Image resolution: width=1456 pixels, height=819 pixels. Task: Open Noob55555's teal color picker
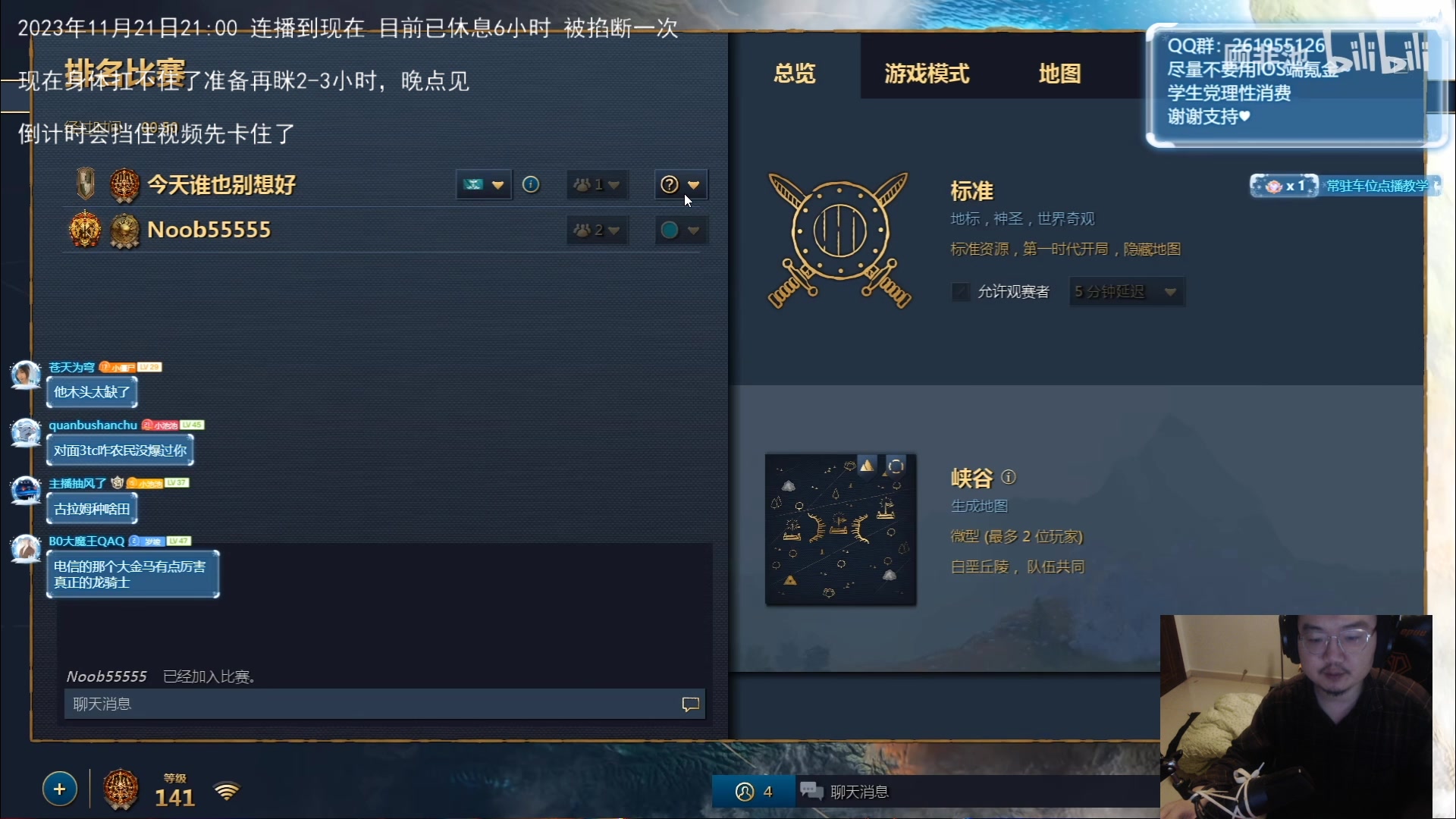[681, 230]
